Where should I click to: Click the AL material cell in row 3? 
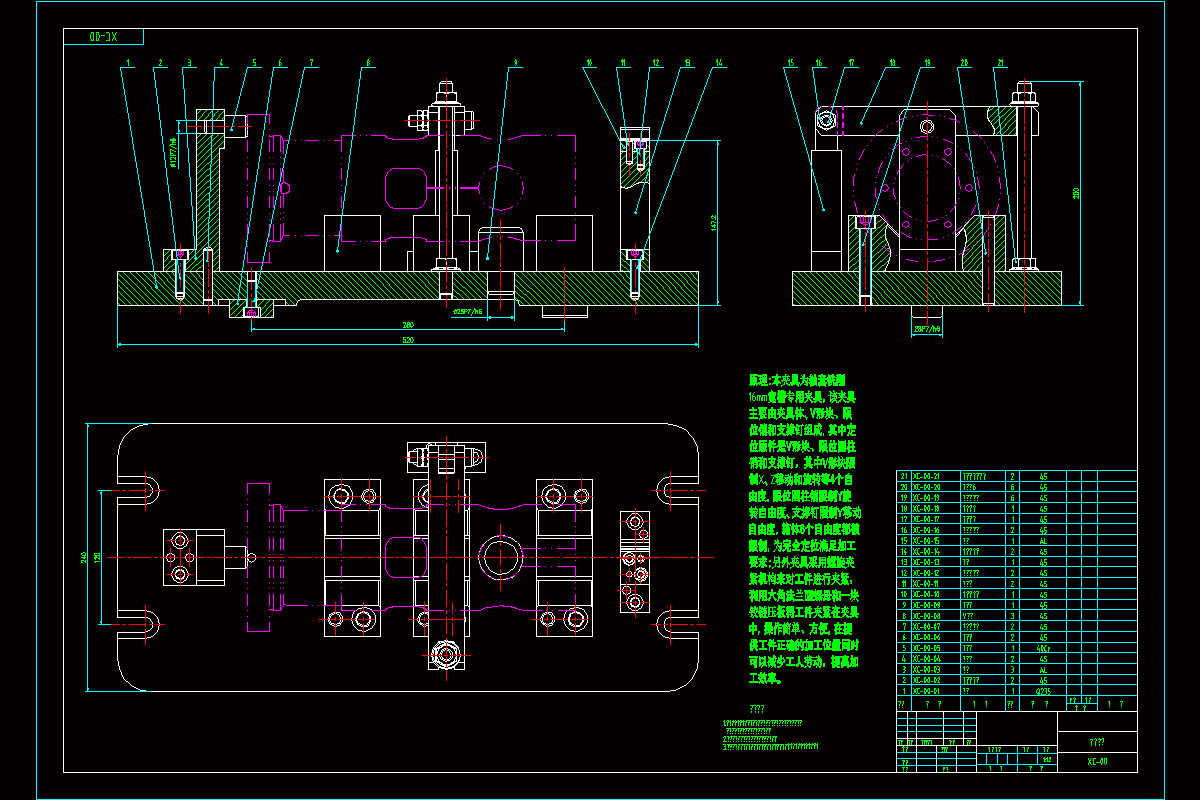[1043, 669]
